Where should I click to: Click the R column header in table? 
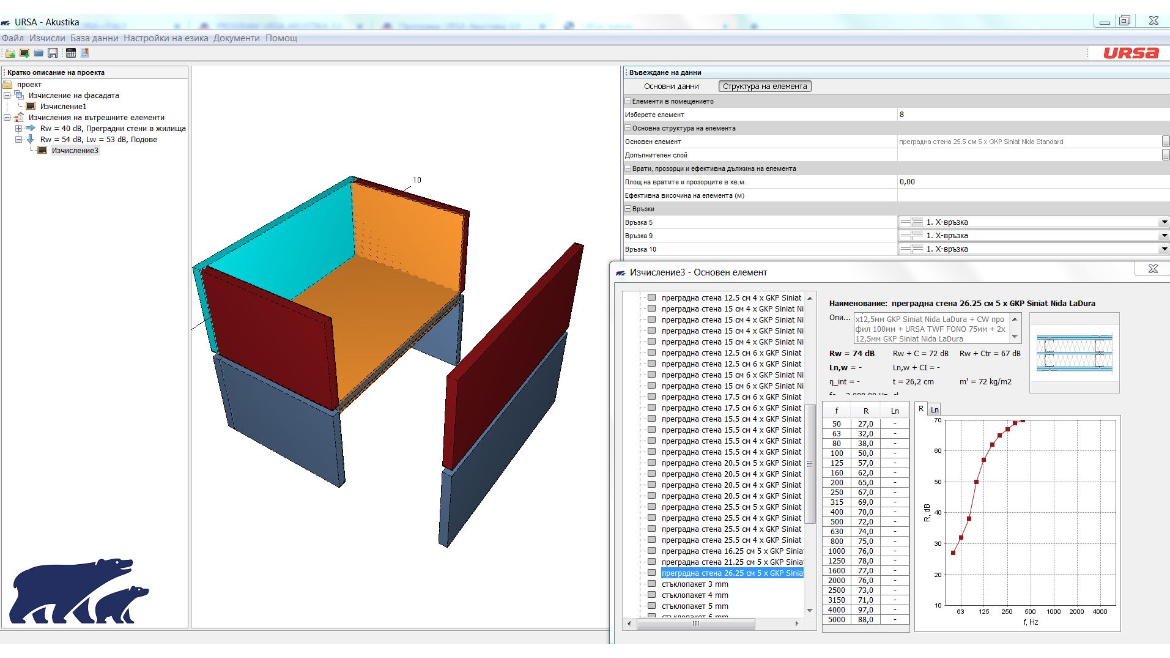866,411
